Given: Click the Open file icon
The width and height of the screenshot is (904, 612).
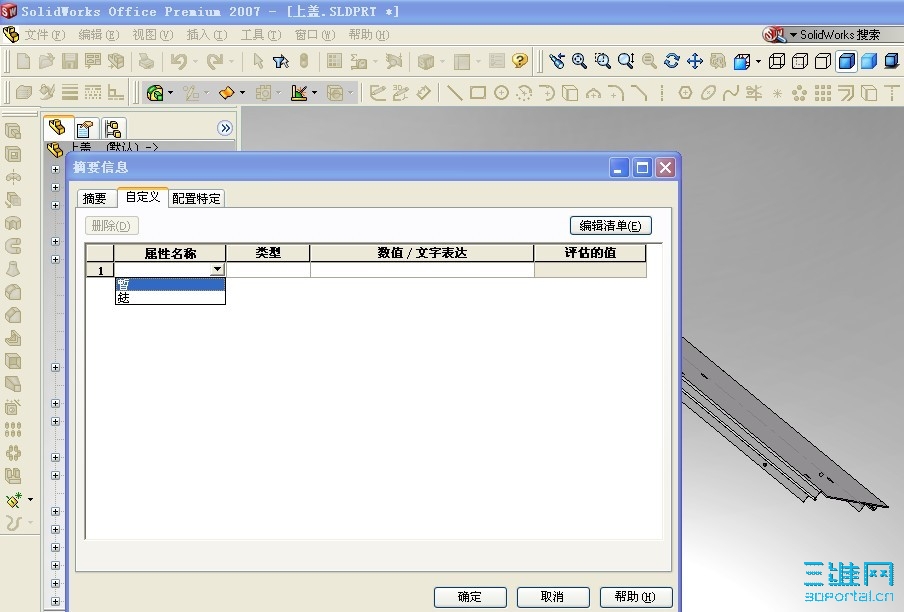Looking at the screenshot, I should 47,61.
